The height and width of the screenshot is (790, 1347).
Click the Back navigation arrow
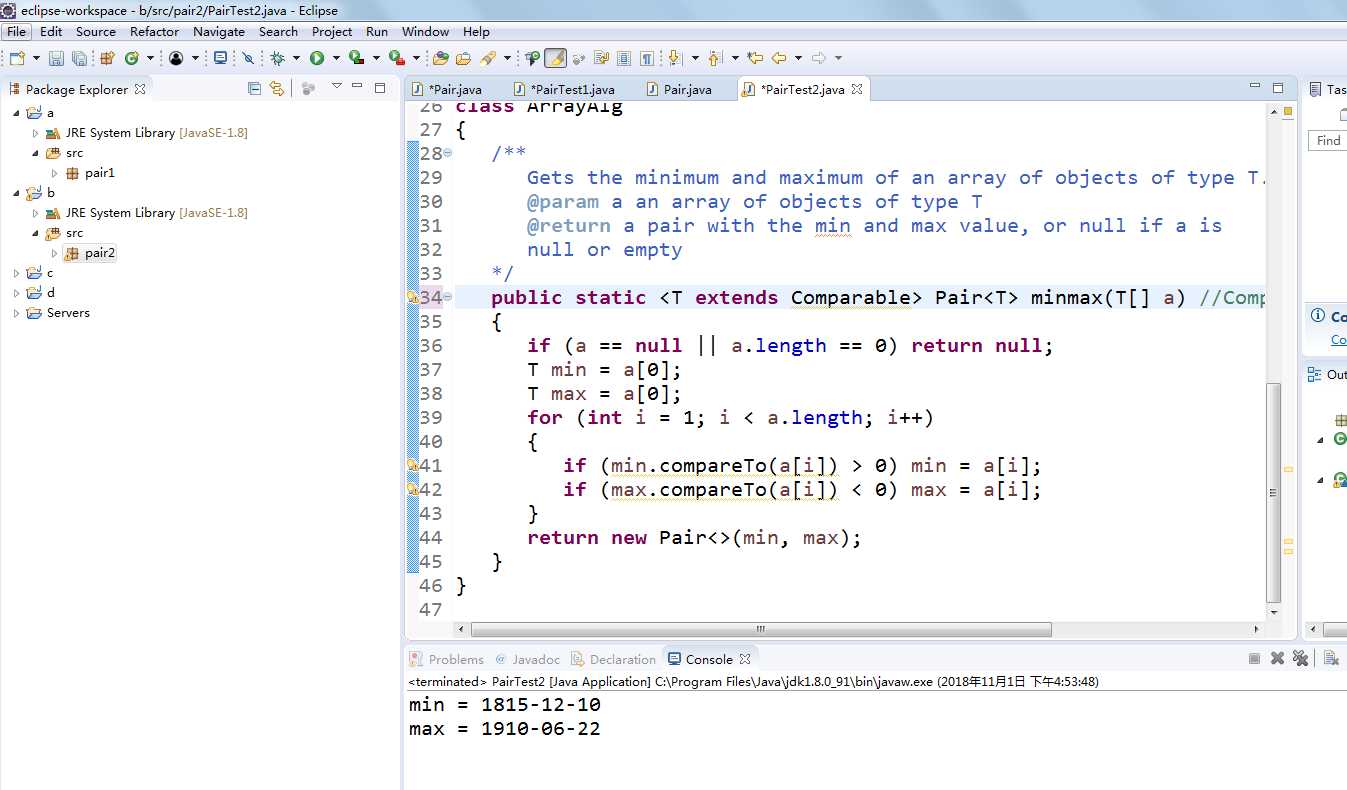tap(778, 58)
